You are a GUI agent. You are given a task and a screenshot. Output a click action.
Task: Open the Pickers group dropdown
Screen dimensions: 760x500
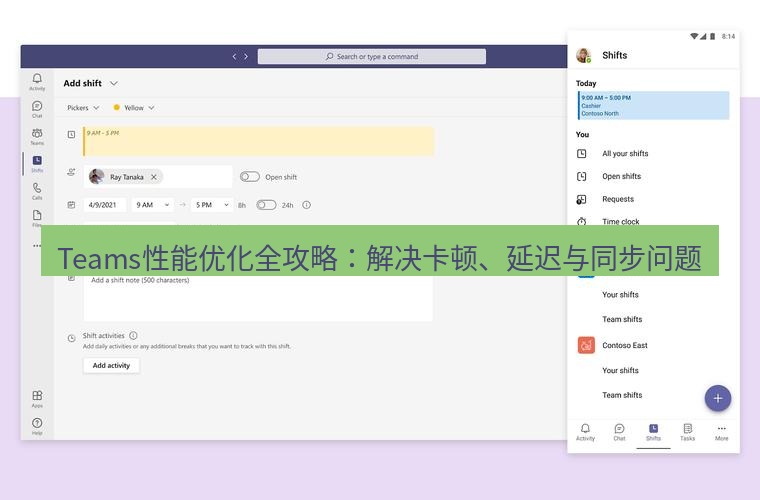[x=83, y=108]
